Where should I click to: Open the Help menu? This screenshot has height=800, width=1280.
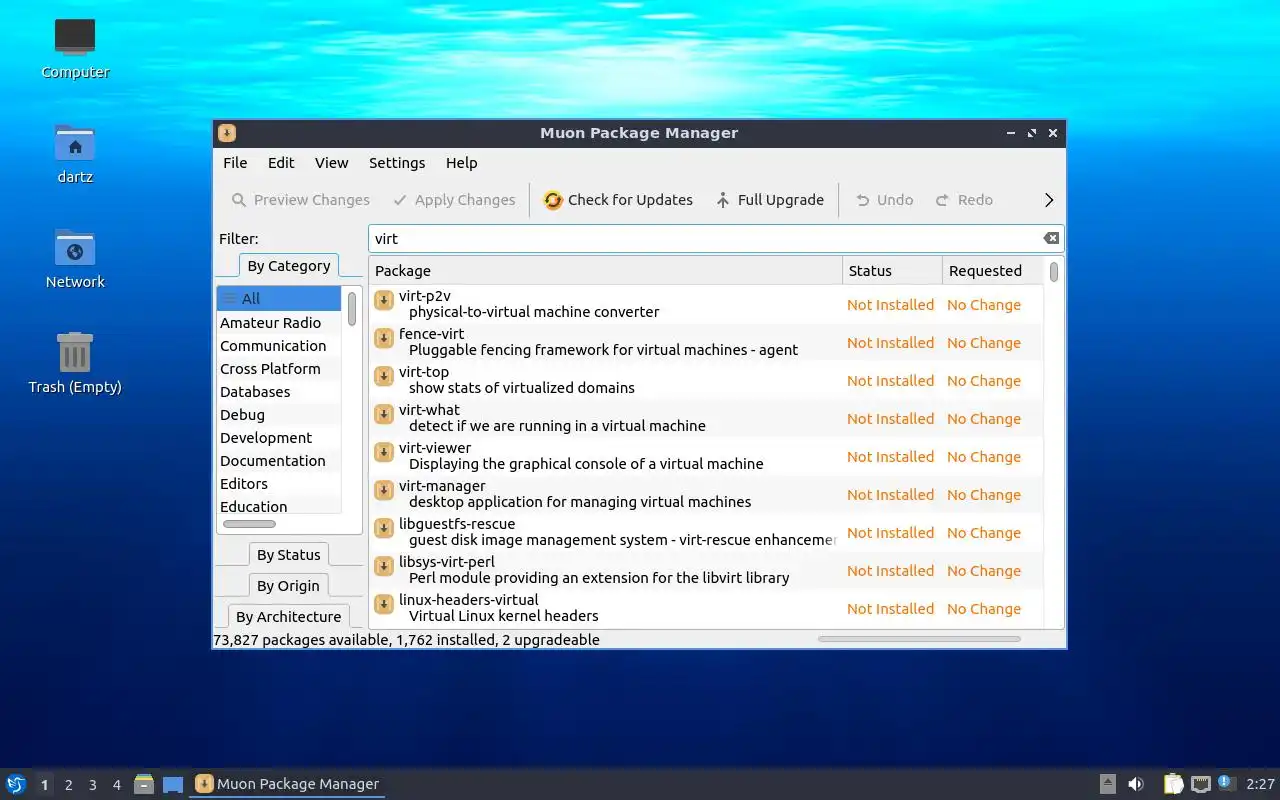[x=462, y=163]
